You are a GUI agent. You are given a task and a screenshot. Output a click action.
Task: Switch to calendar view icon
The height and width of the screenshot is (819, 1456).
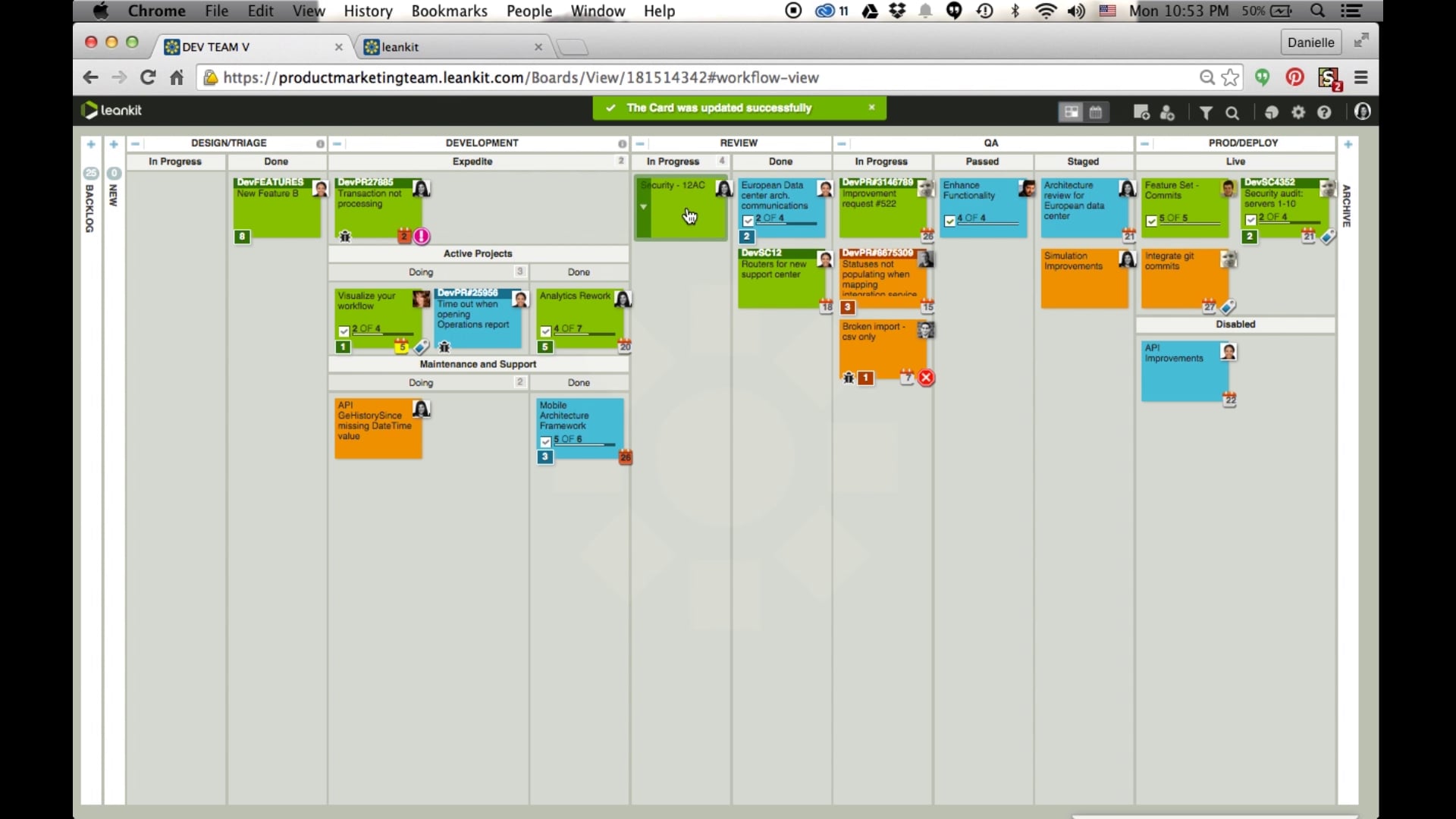(x=1097, y=112)
